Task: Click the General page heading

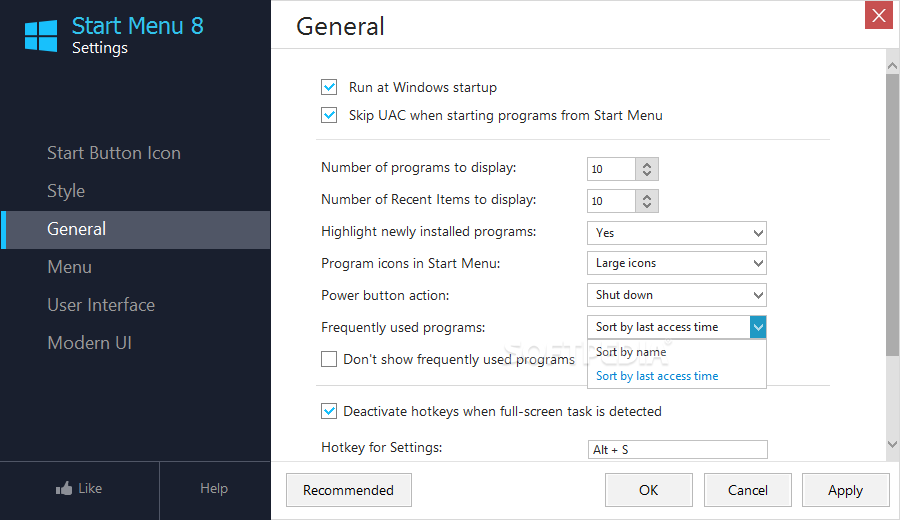Action: pyautogui.click(x=340, y=27)
